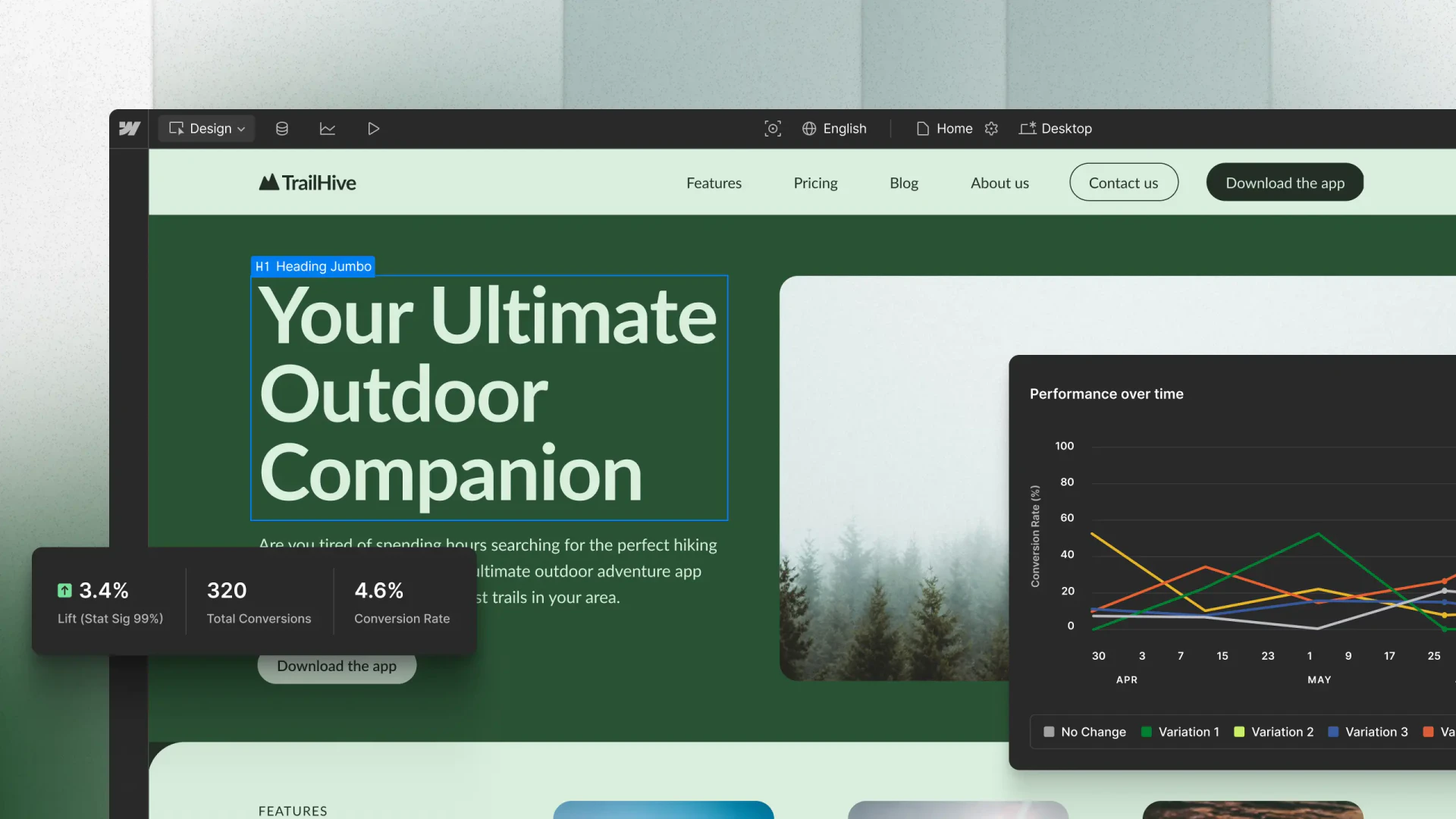1456x819 pixels.
Task: Switch language from English dropdown
Action: point(844,128)
